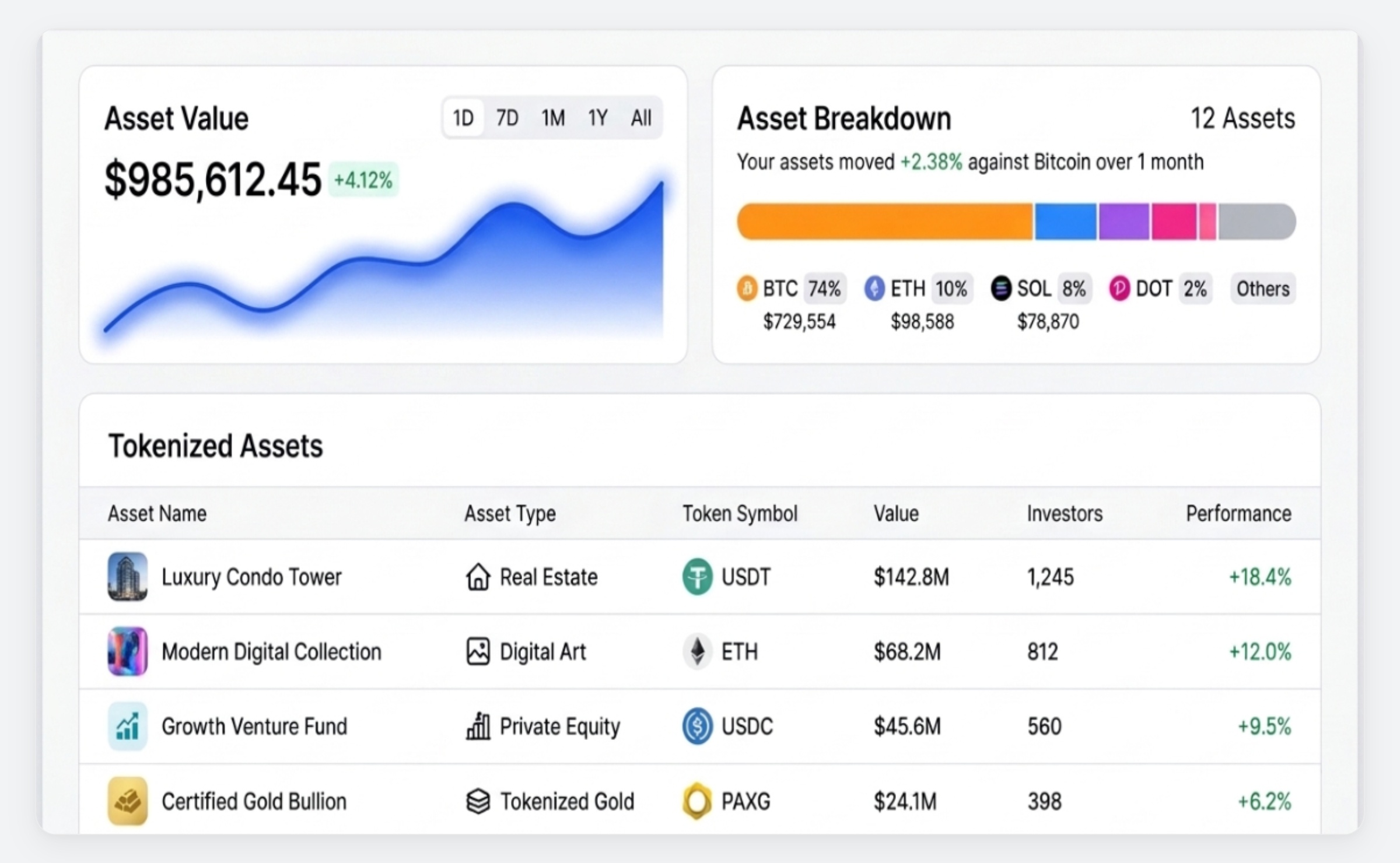
Task: Click the +18.4% performance value
Action: 1260,577
